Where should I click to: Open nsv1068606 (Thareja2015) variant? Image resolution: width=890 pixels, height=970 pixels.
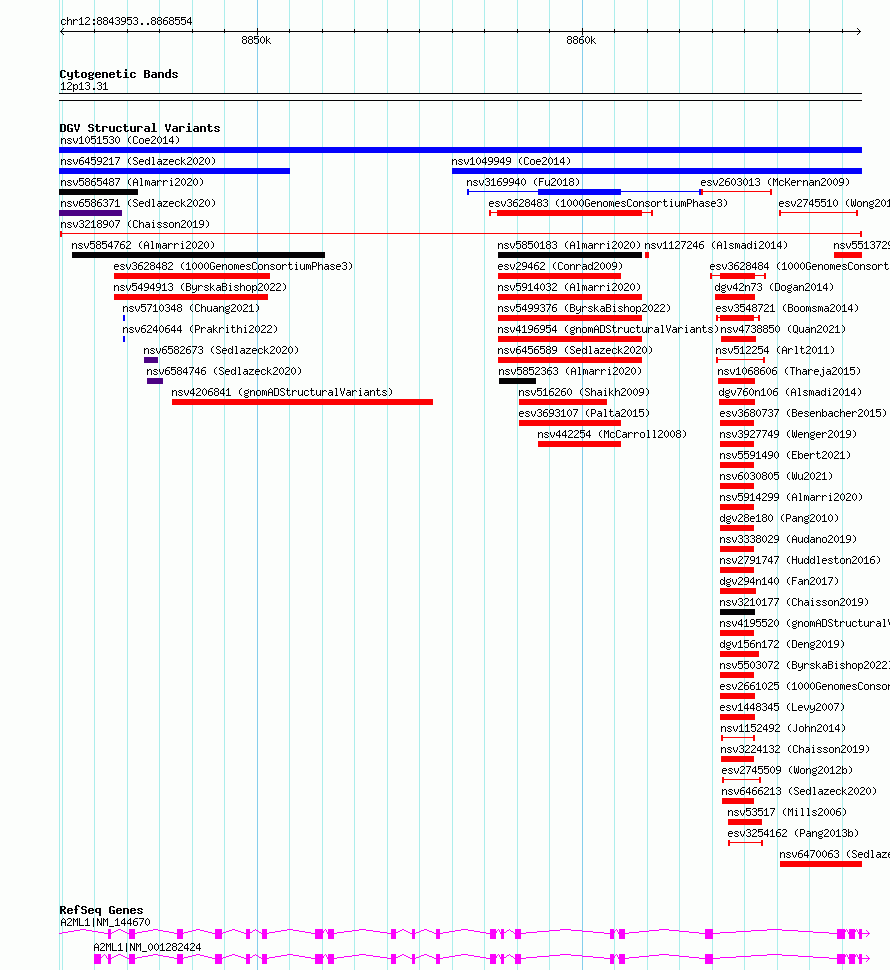tap(789, 372)
